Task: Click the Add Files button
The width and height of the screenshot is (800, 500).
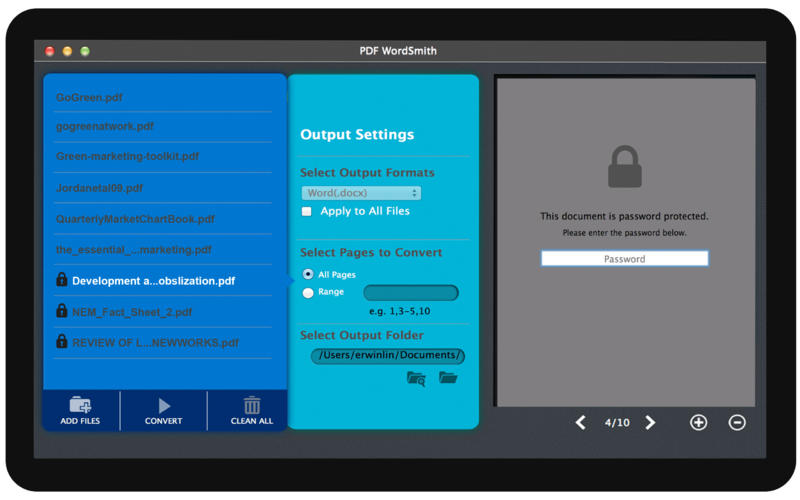Action: pos(80,411)
